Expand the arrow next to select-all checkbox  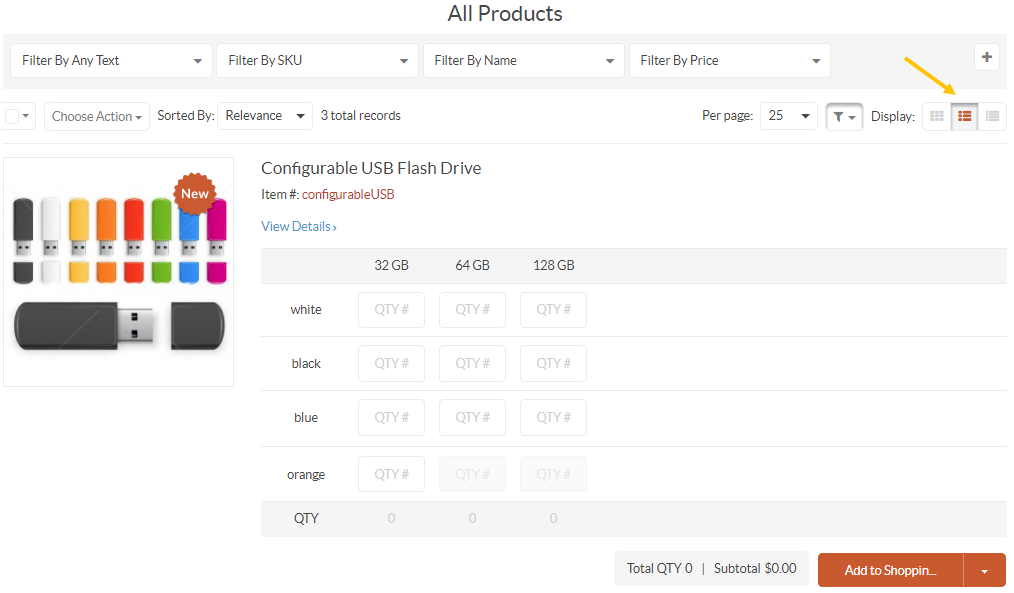[x=26, y=116]
